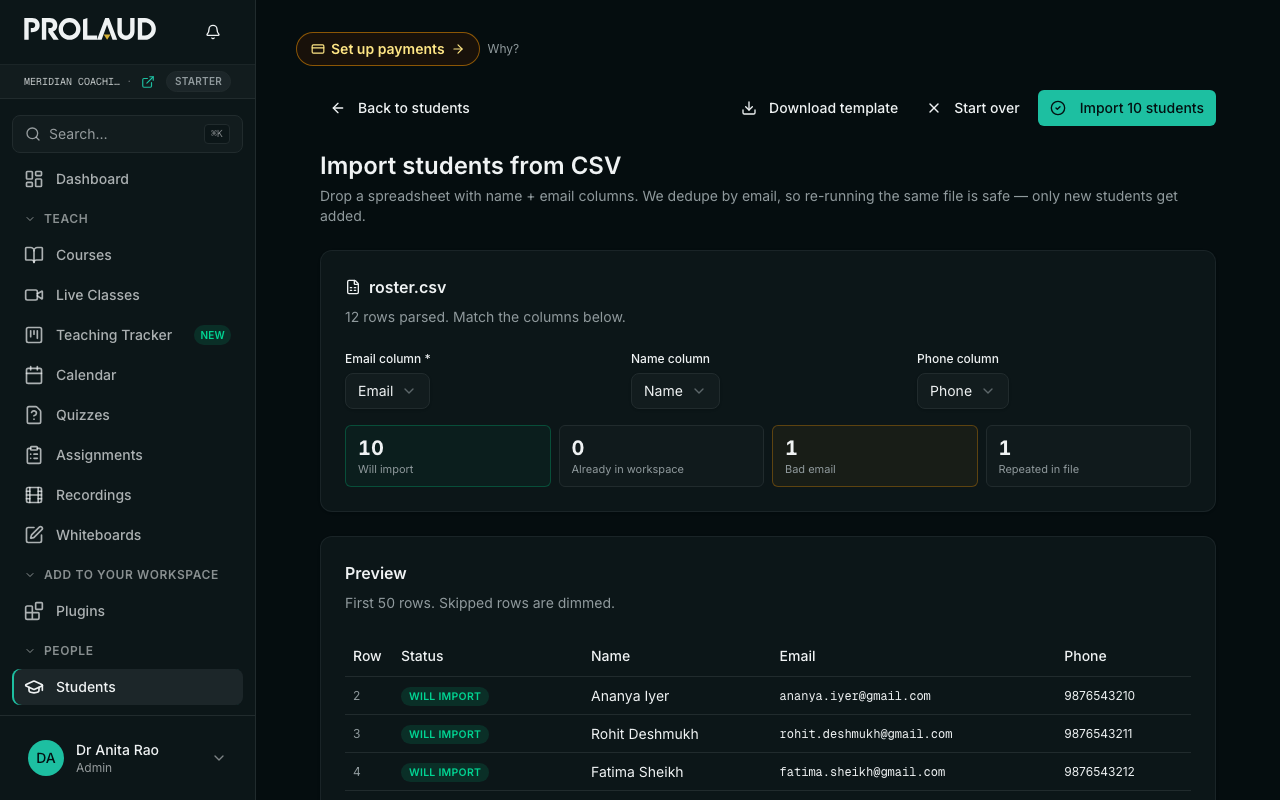Open Teaching Tracker page
This screenshot has width=1280, height=800.
click(x=127, y=335)
